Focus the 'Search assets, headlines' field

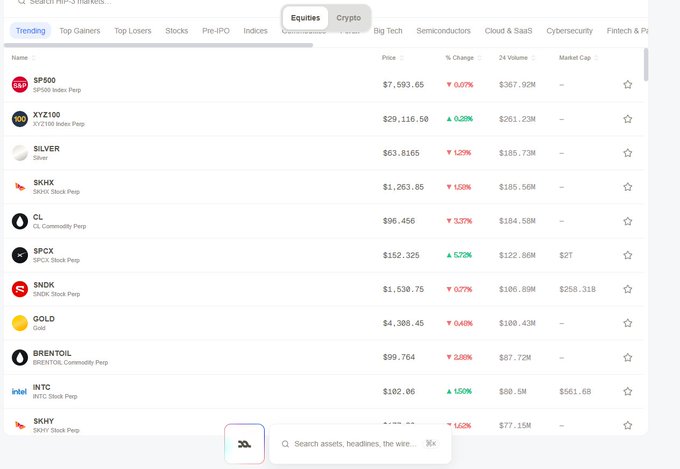(x=360, y=444)
